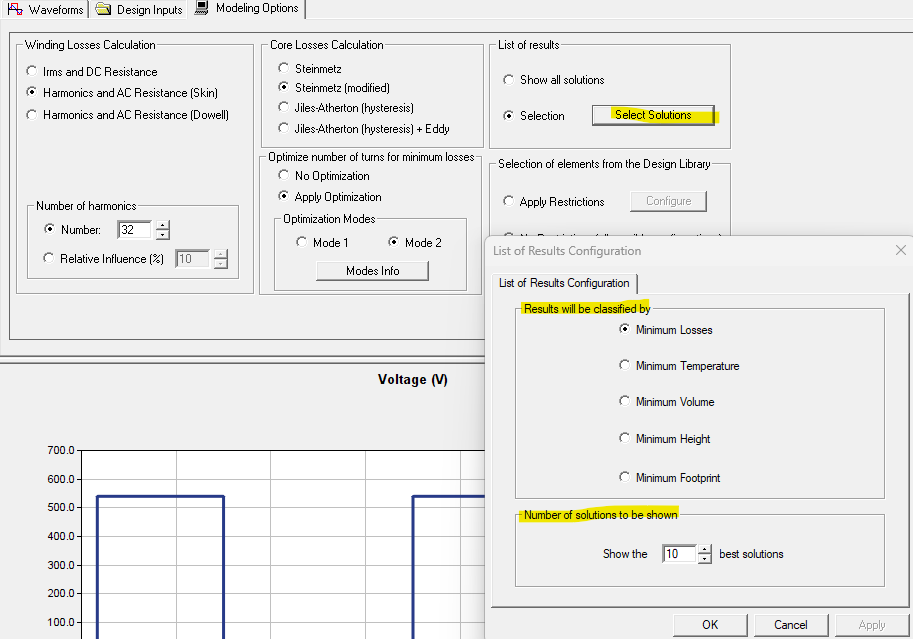Enable Show all solutions

pyautogui.click(x=509, y=79)
